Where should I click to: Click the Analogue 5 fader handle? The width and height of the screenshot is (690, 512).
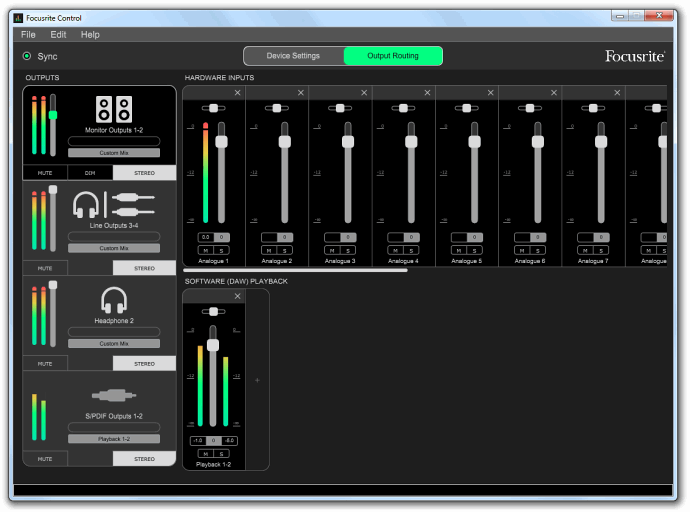point(474,142)
